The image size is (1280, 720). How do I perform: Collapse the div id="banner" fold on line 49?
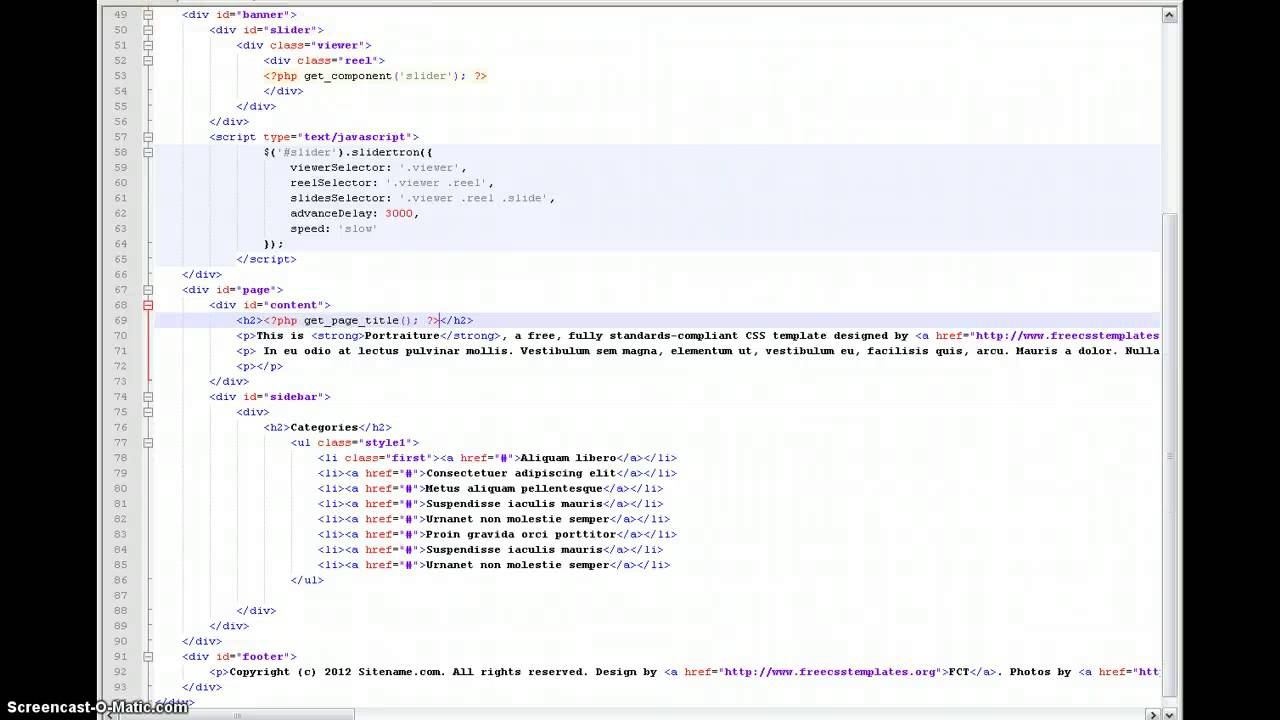(148, 15)
